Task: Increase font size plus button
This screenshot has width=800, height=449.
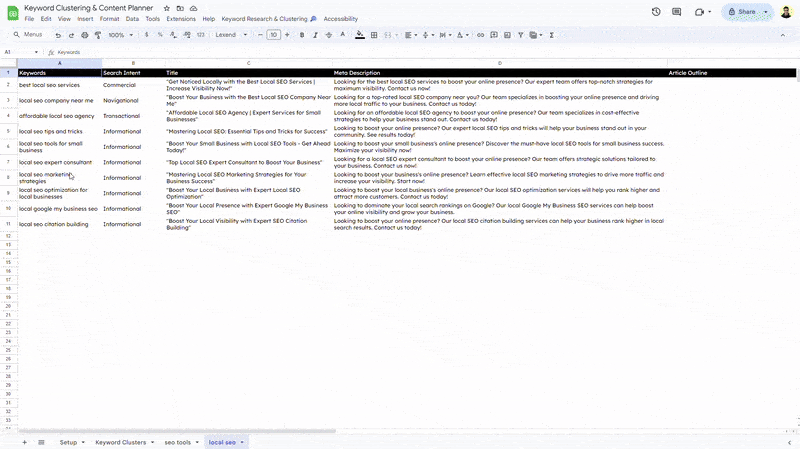Action: pos(287,35)
